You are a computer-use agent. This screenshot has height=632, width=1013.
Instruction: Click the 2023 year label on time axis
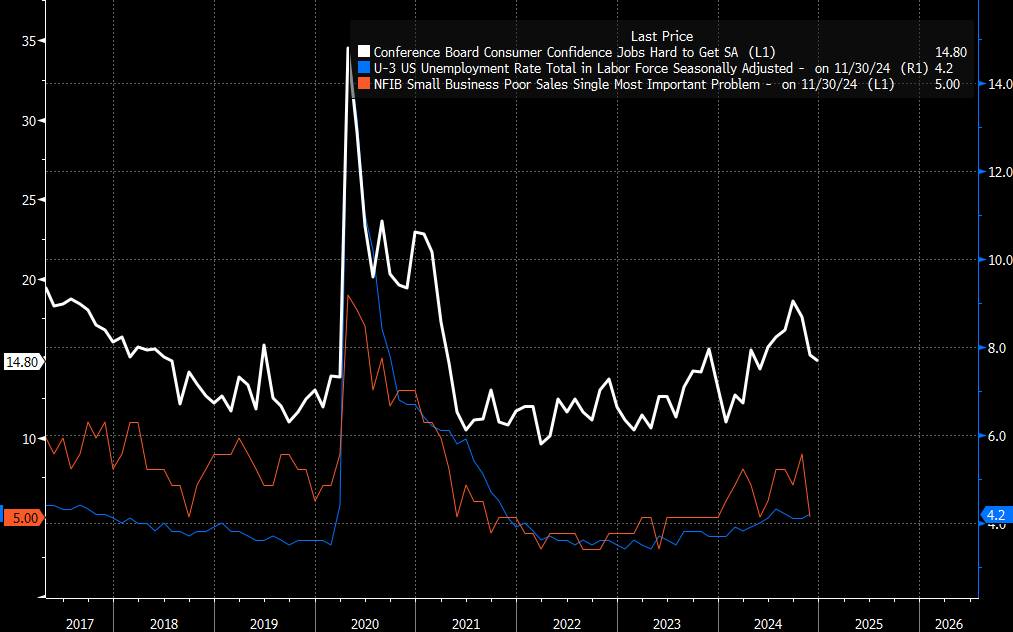tap(667, 624)
